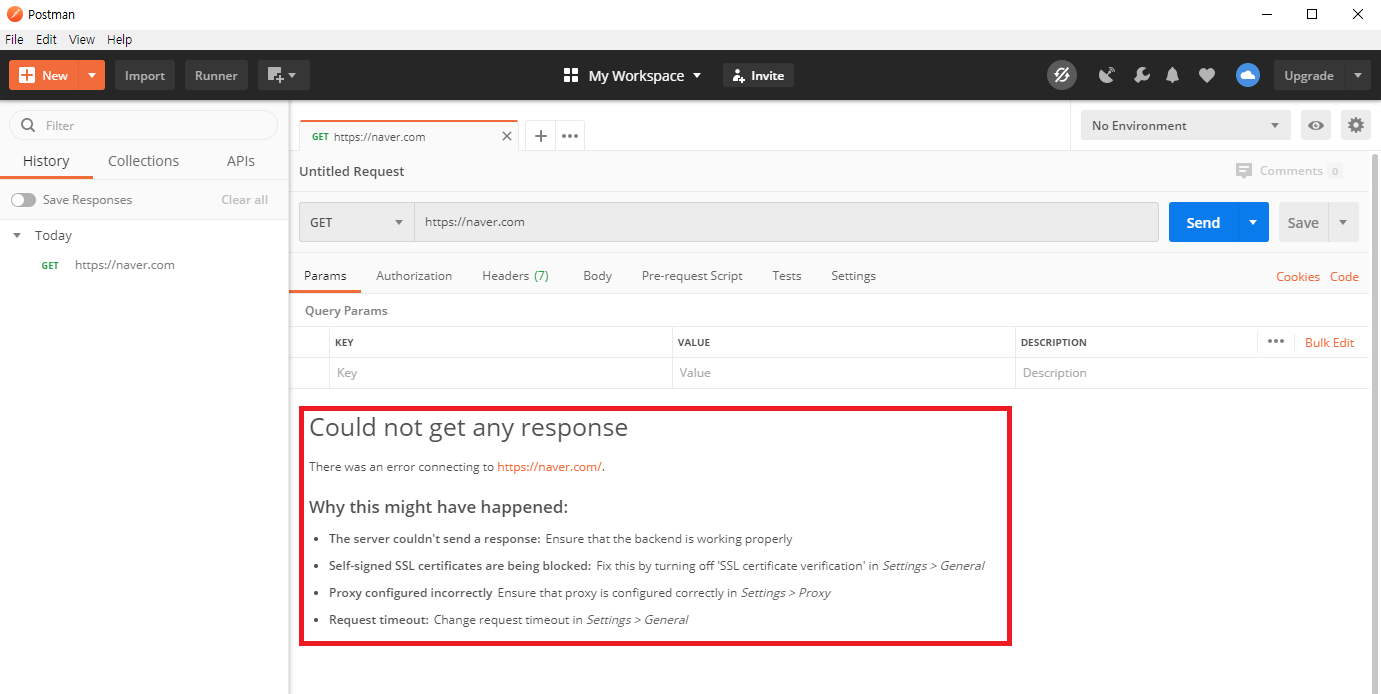This screenshot has width=1381, height=694.
Task: Click the request URL field
Action: tap(786, 222)
